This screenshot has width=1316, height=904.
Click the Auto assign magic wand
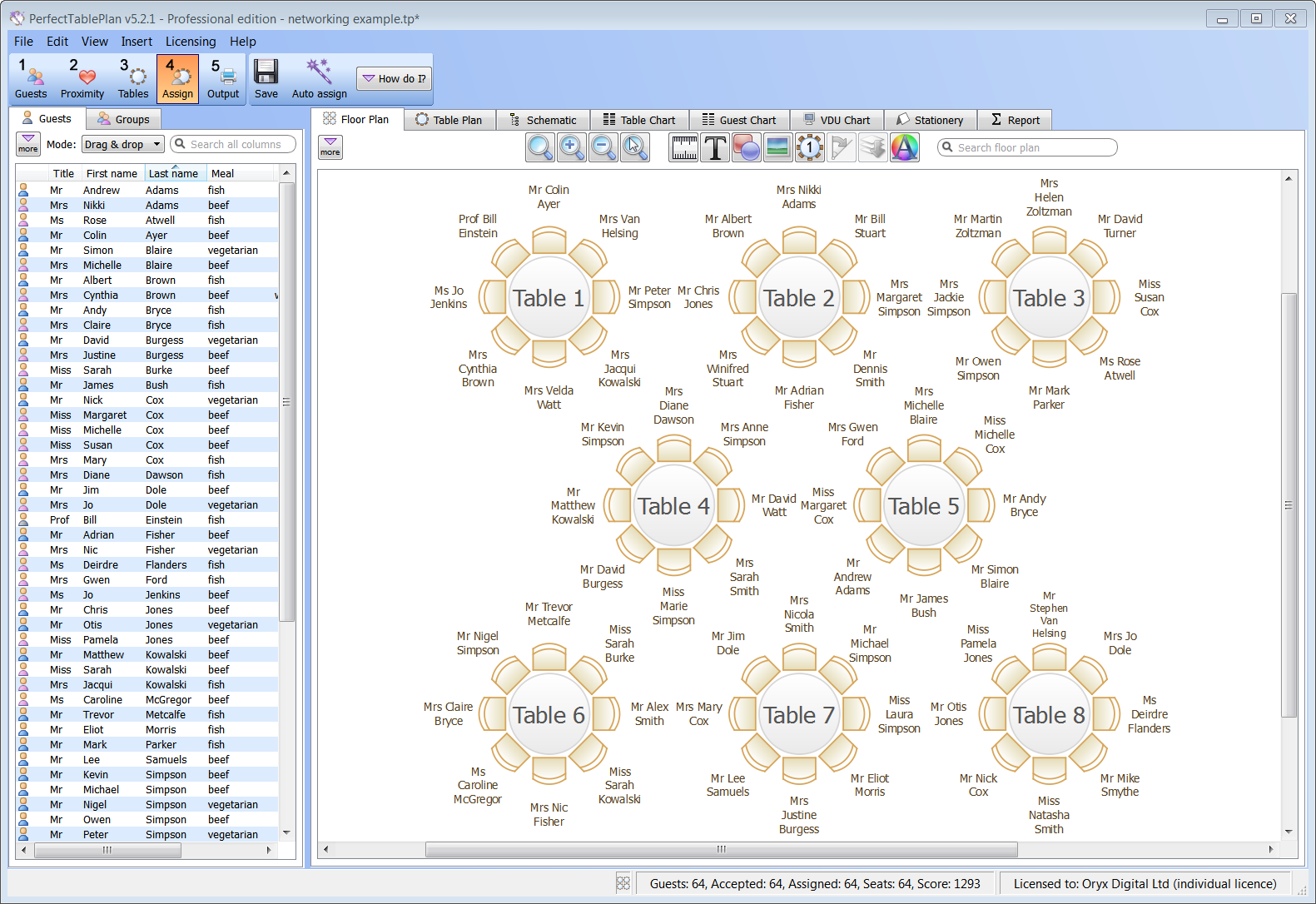point(319,78)
